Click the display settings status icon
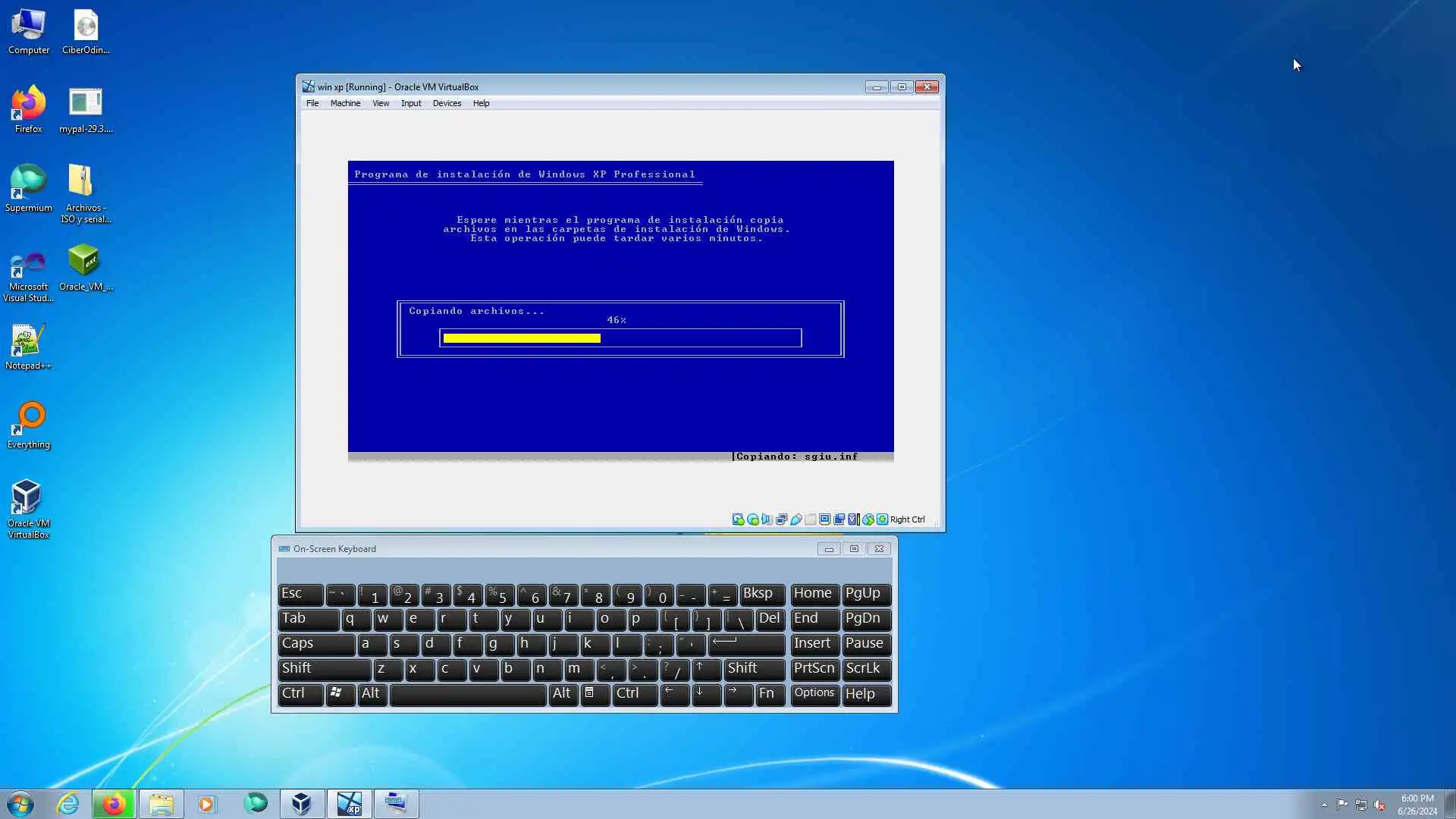 824,519
